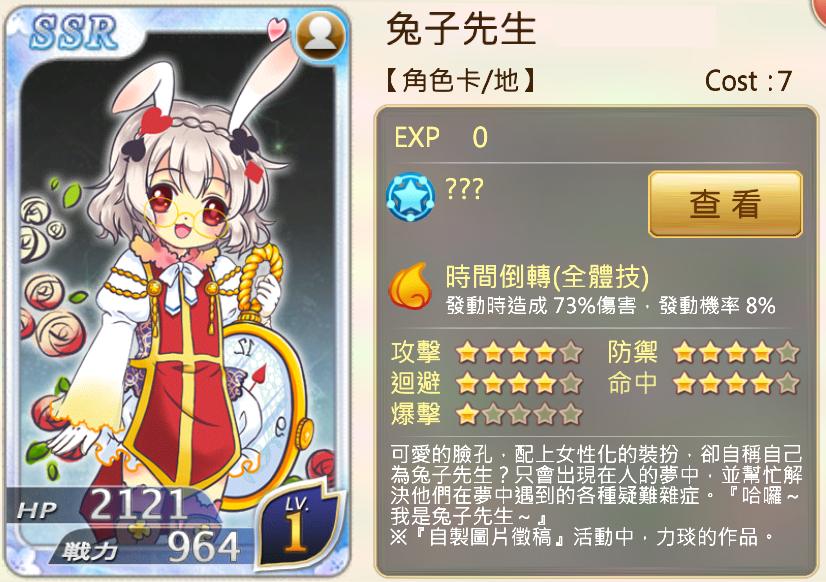Click the 迴避 star rating

point(519,383)
